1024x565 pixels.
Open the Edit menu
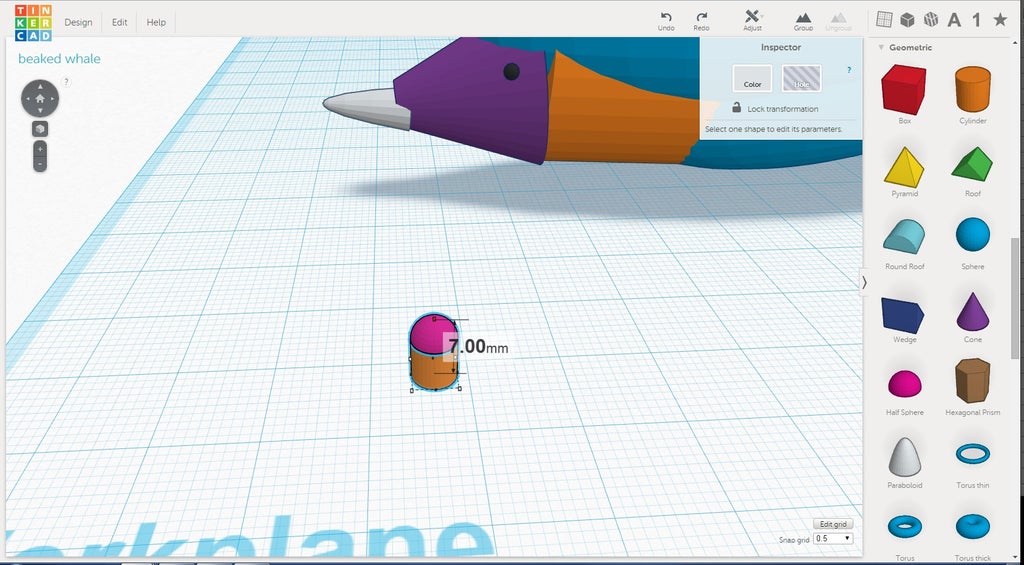point(120,22)
